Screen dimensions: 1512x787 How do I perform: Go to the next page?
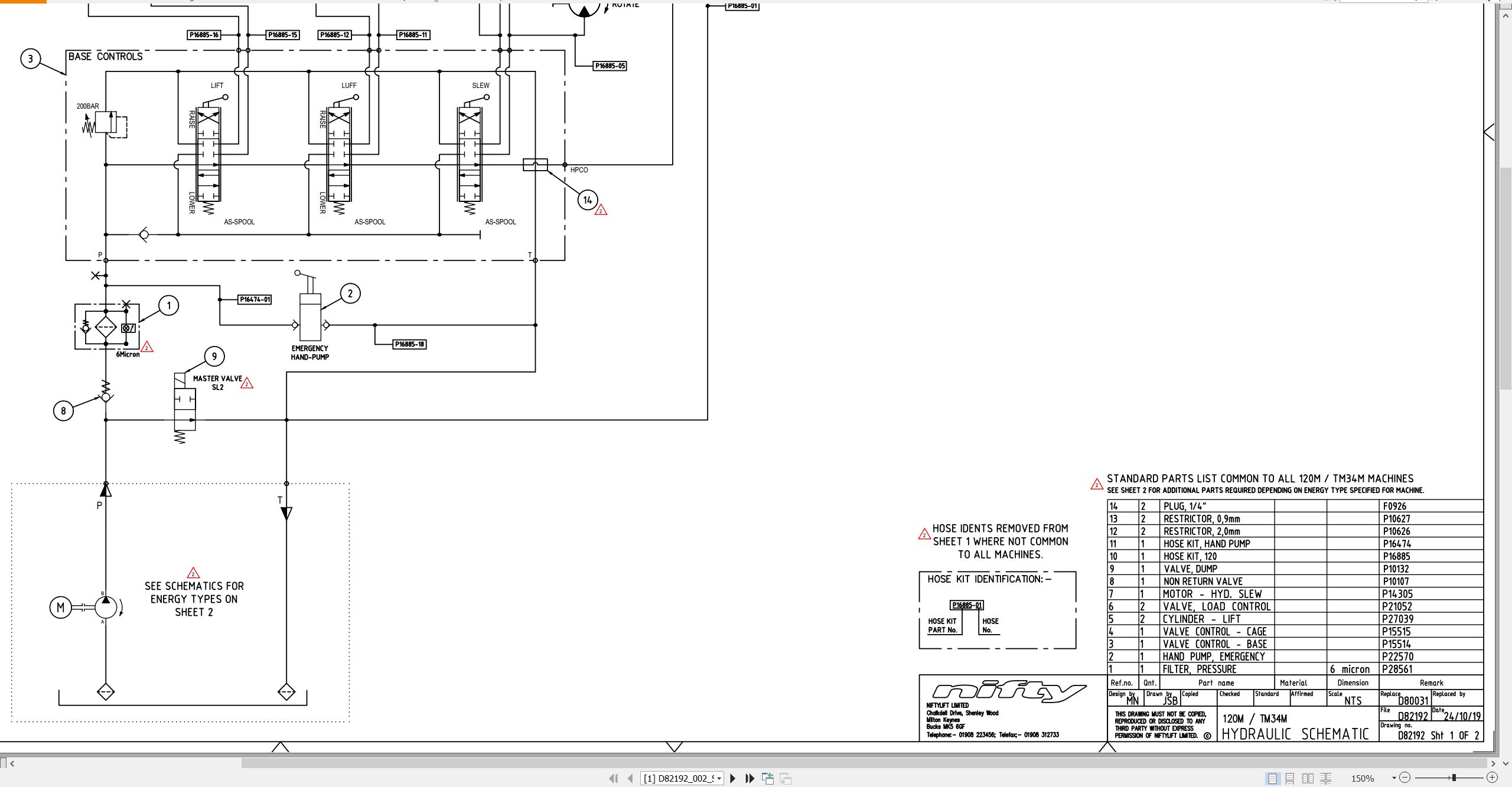pos(733,778)
